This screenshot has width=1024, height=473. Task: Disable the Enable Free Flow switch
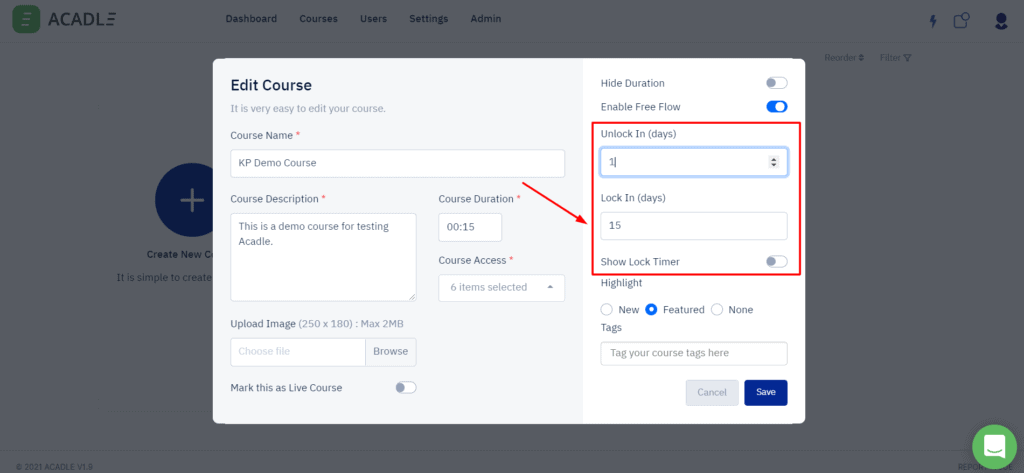click(776, 106)
